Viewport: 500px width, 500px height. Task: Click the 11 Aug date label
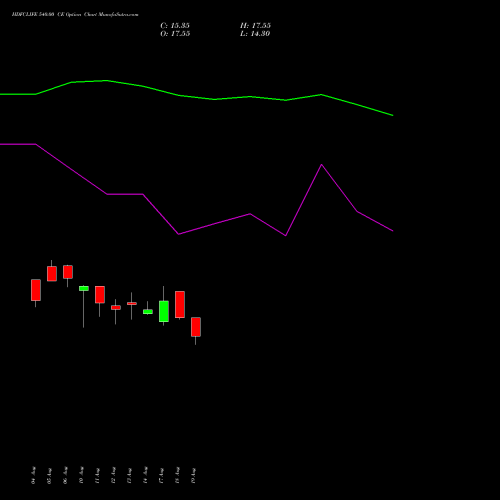click(x=97, y=475)
